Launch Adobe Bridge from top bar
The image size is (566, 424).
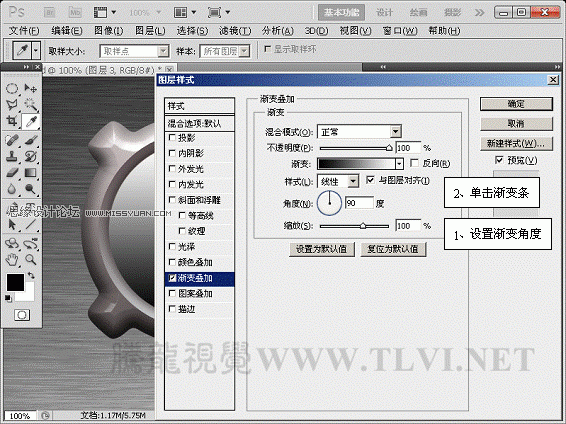pyautogui.click(x=49, y=13)
